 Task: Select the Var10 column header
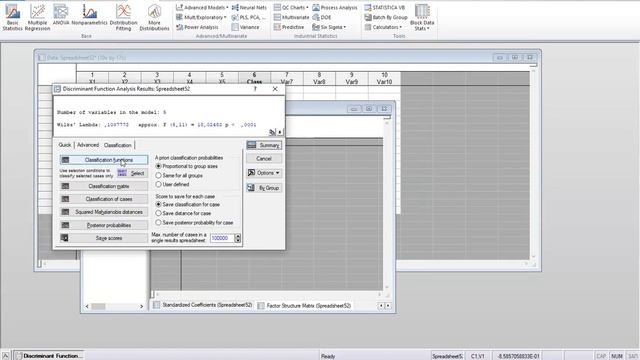pyautogui.click(x=384, y=78)
